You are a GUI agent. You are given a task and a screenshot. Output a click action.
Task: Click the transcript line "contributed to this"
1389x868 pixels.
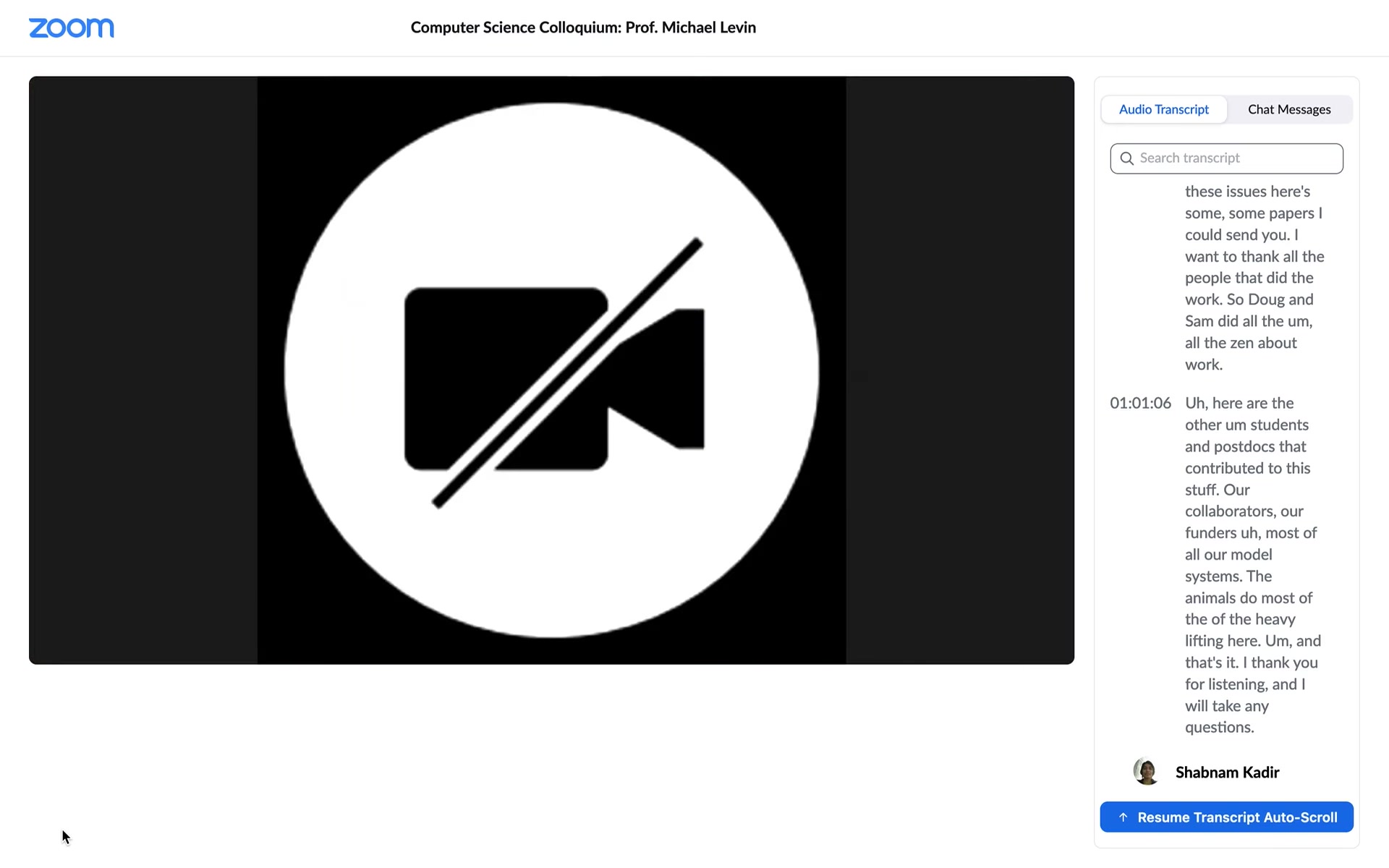[x=1247, y=468]
